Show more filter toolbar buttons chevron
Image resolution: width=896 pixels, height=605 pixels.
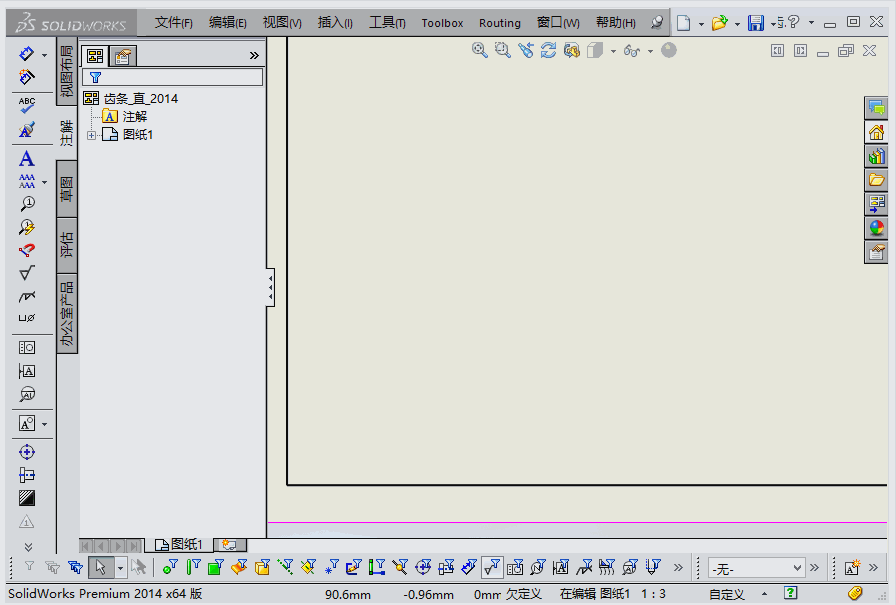pyautogui.click(x=678, y=567)
